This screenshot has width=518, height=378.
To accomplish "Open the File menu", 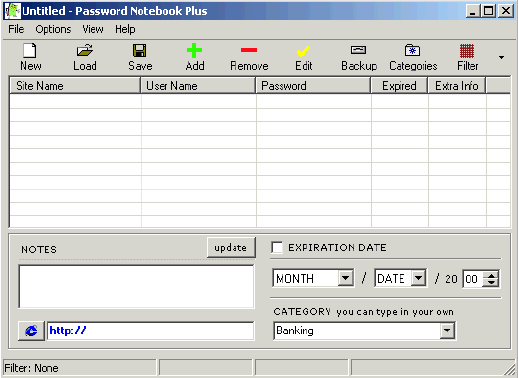I will pos(16,29).
